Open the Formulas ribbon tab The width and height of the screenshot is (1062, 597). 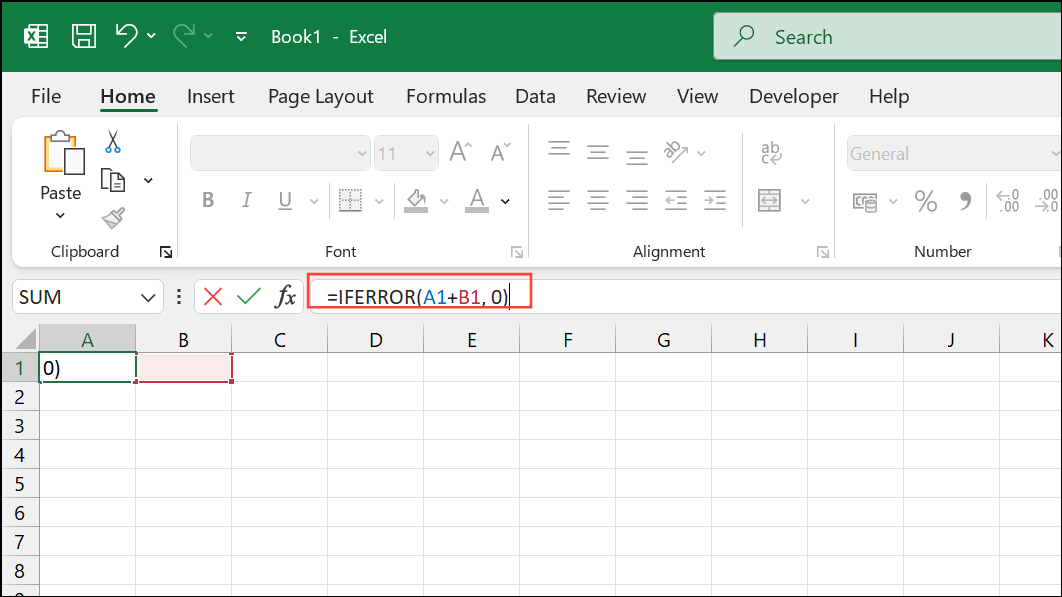pyautogui.click(x=445, y=97)
